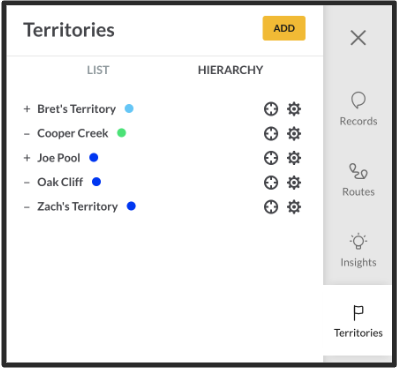Screen dimensions: 397x368
Task: Expand Bret's Territory with plus sign
Action: (x=27, y=109)
